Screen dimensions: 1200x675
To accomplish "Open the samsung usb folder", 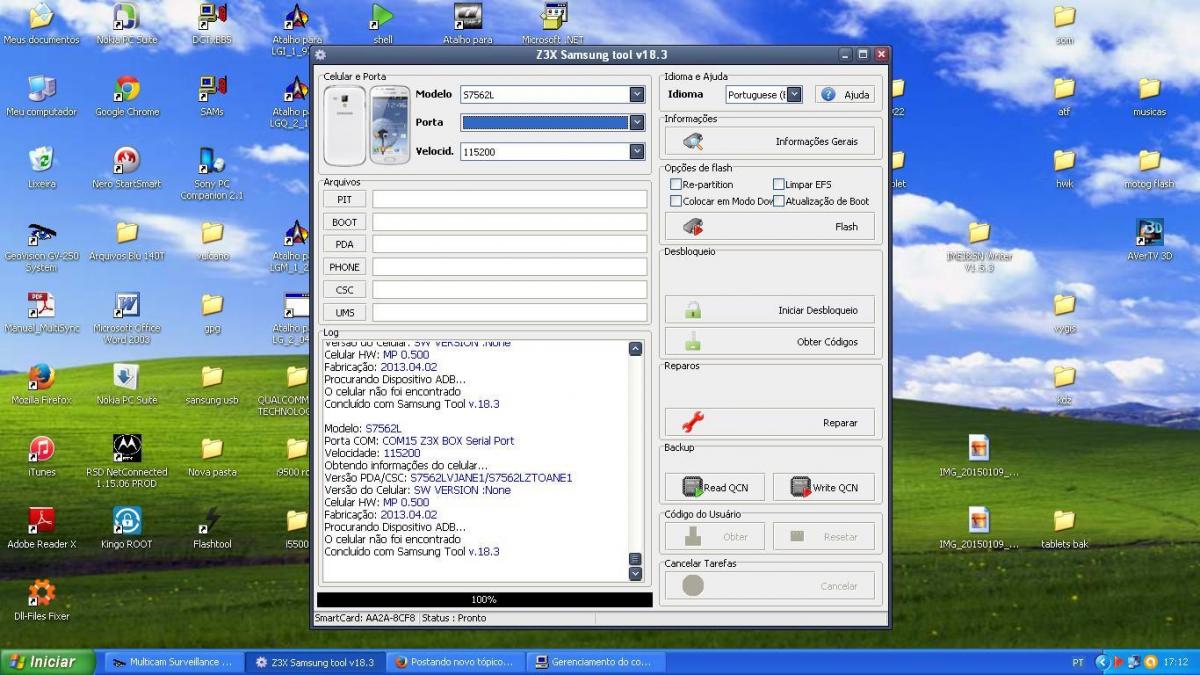I will point(212,384).
